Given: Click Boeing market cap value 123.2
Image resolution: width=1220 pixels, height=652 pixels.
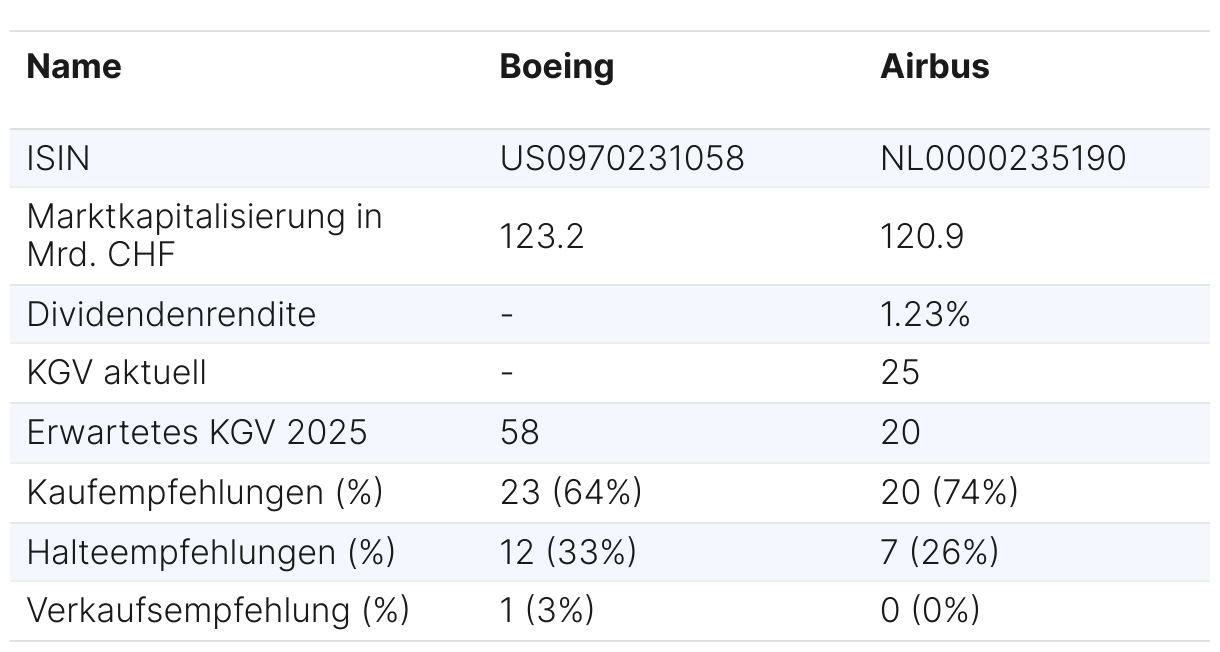Looking at the screenshot, I should coord(541,236).
